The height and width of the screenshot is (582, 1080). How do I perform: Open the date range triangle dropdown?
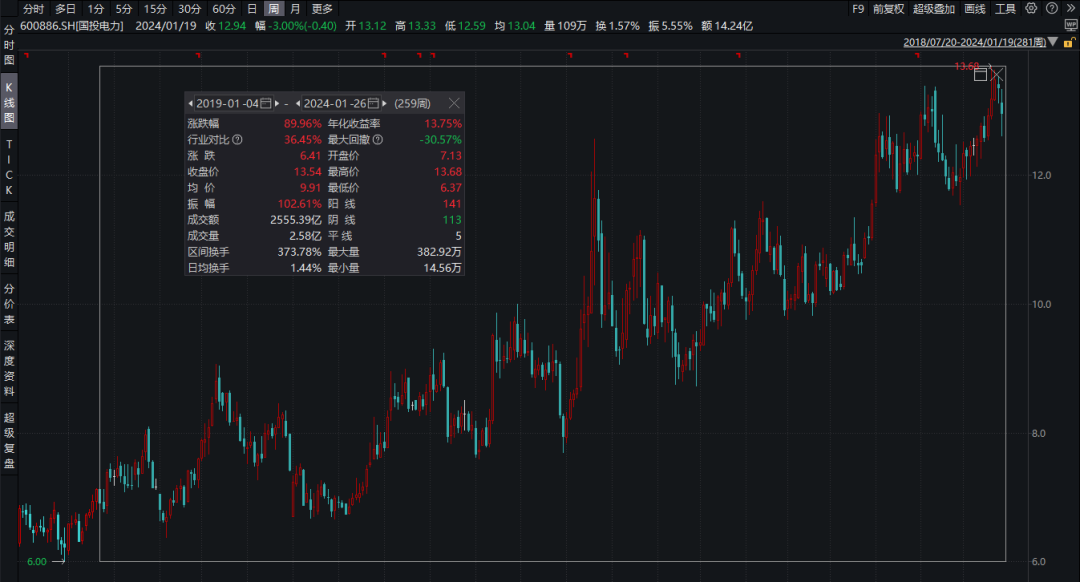click(1052, 43)
